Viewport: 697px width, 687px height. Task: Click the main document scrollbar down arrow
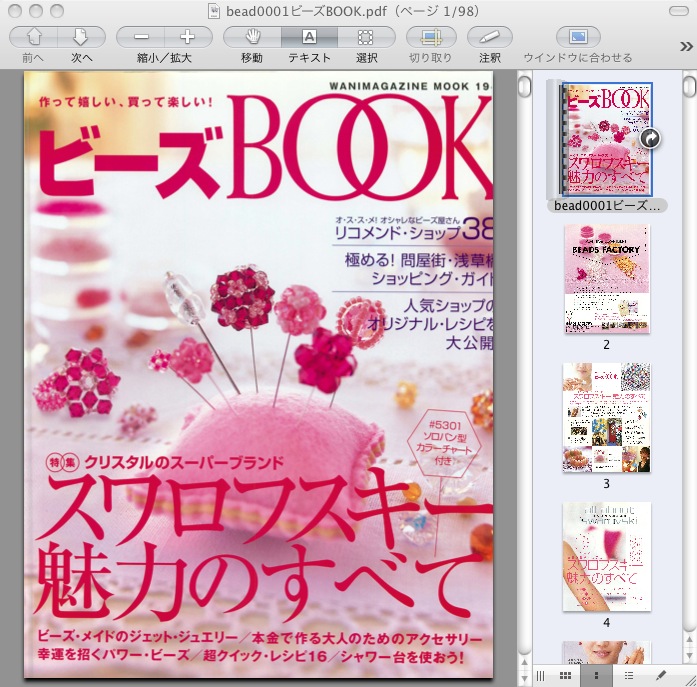tap(525, 678)
